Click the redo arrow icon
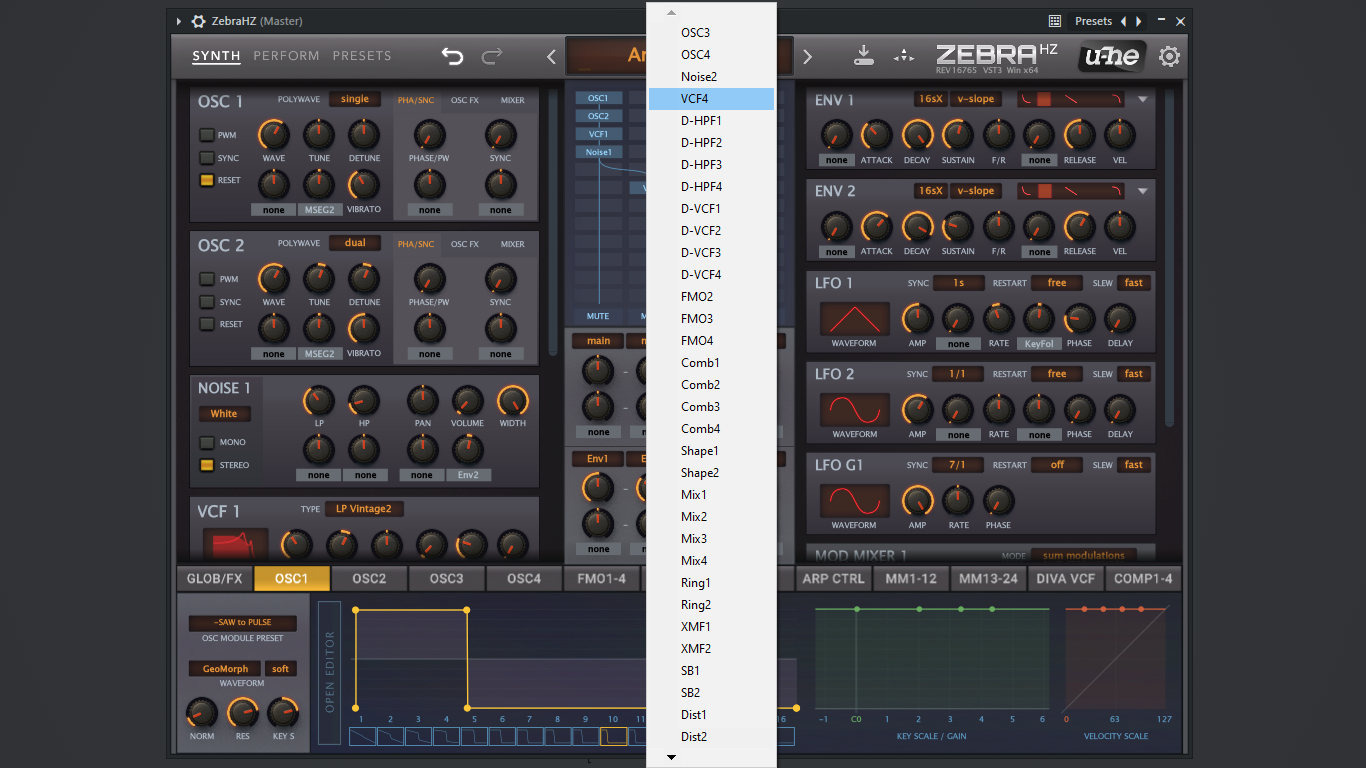Screen dimensions: 1366x768 pyautogui.click(x=492, y=56)
